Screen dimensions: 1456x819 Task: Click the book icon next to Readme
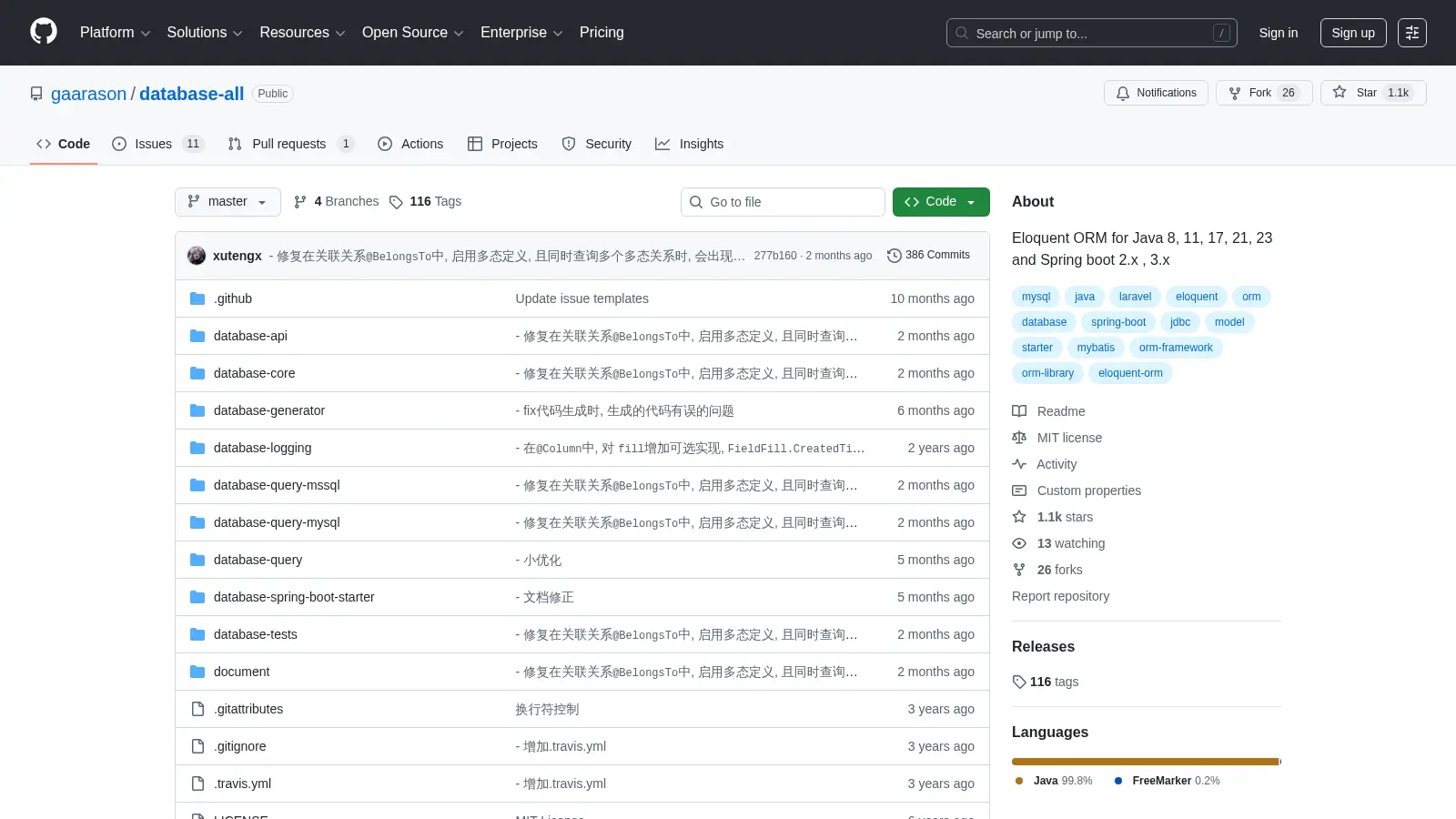[x=1019, y=411]
